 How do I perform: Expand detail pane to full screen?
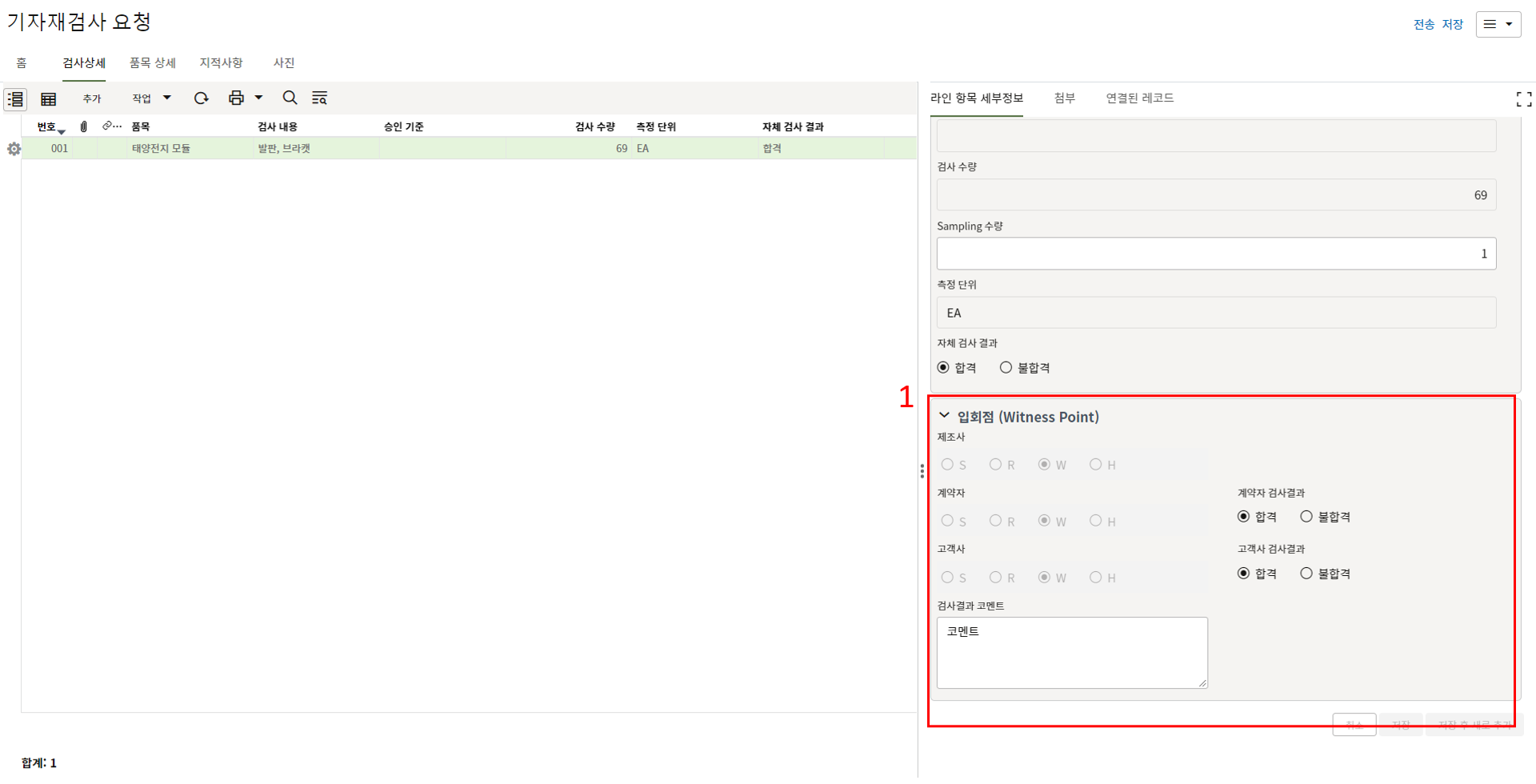(1523, 98)
